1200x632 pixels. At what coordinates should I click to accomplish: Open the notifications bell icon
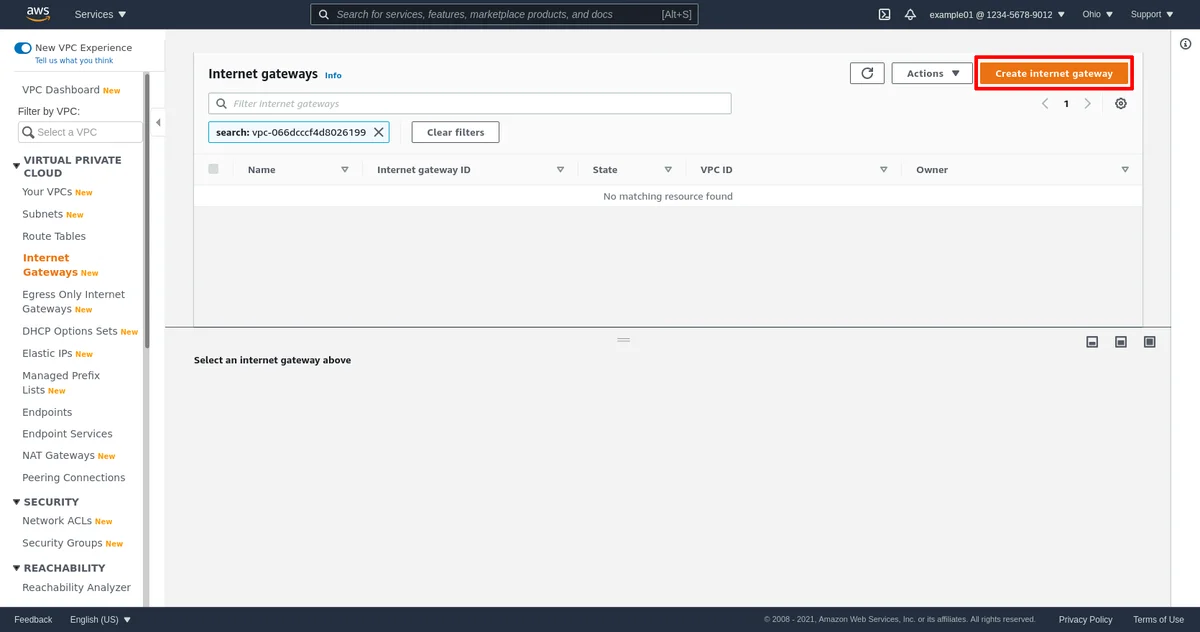pos(910,15)
